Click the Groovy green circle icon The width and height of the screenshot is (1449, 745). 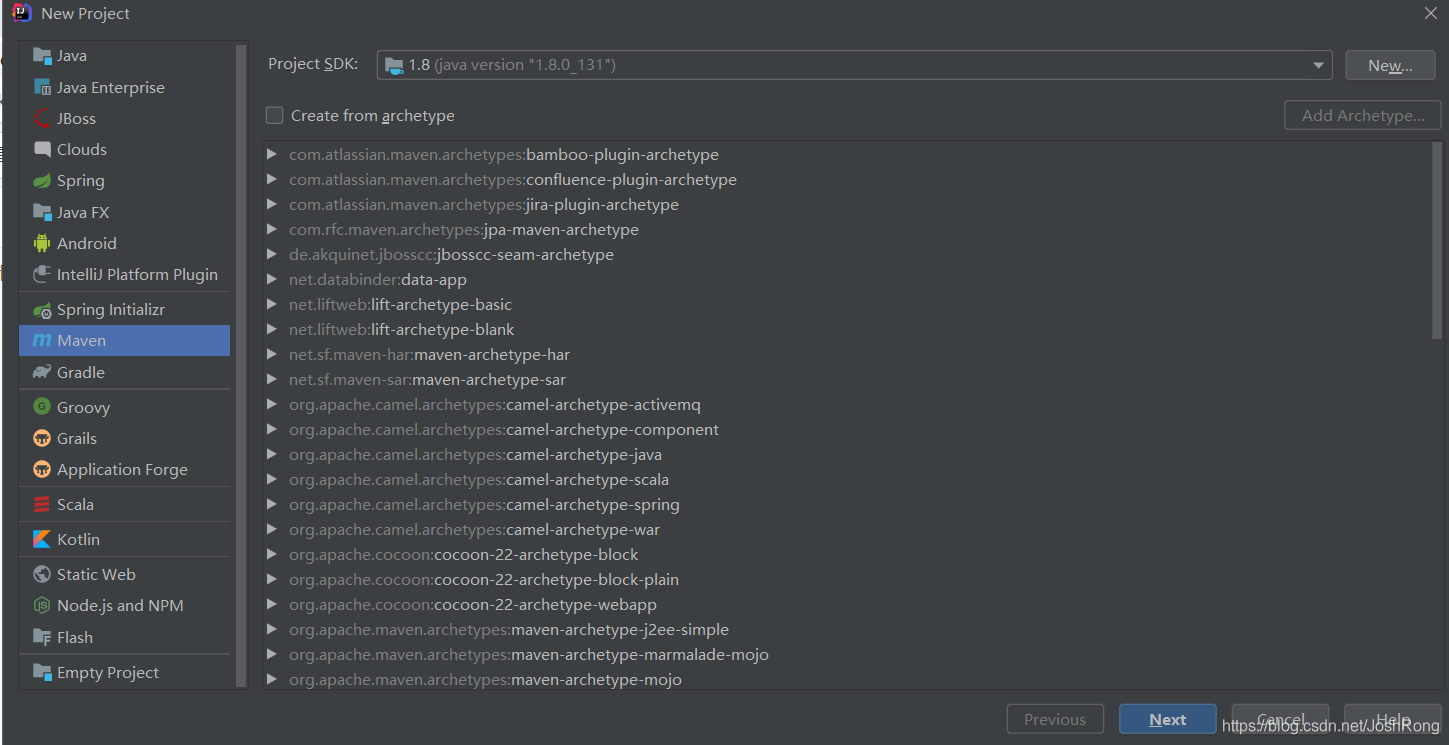point(42,407)
